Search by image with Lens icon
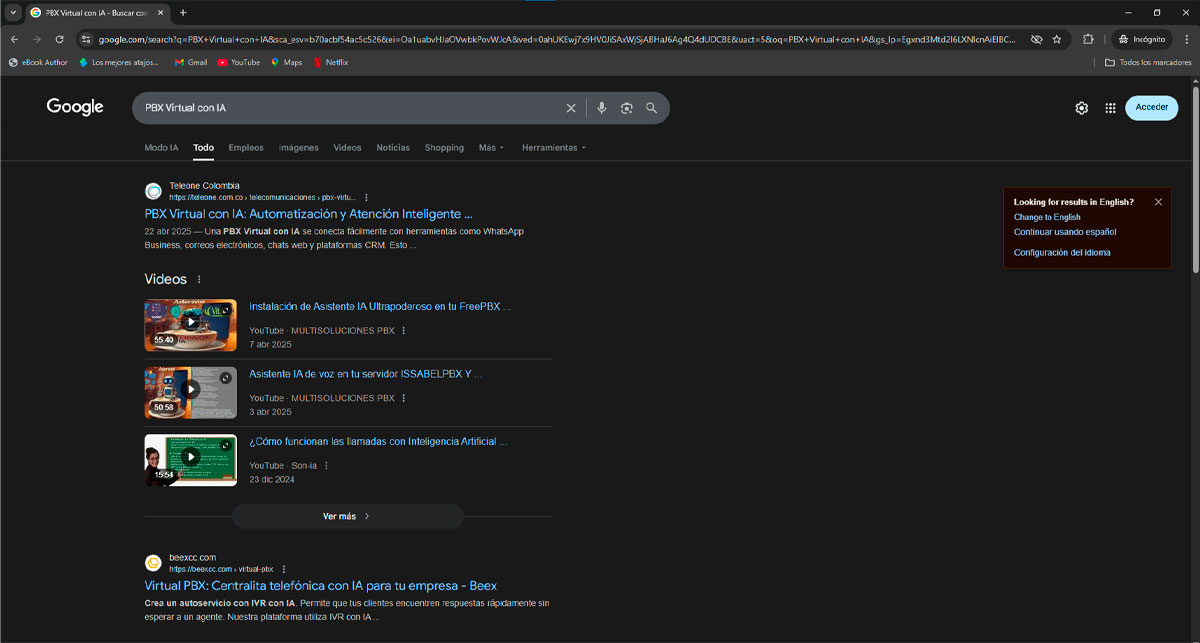 click(627, 108)
